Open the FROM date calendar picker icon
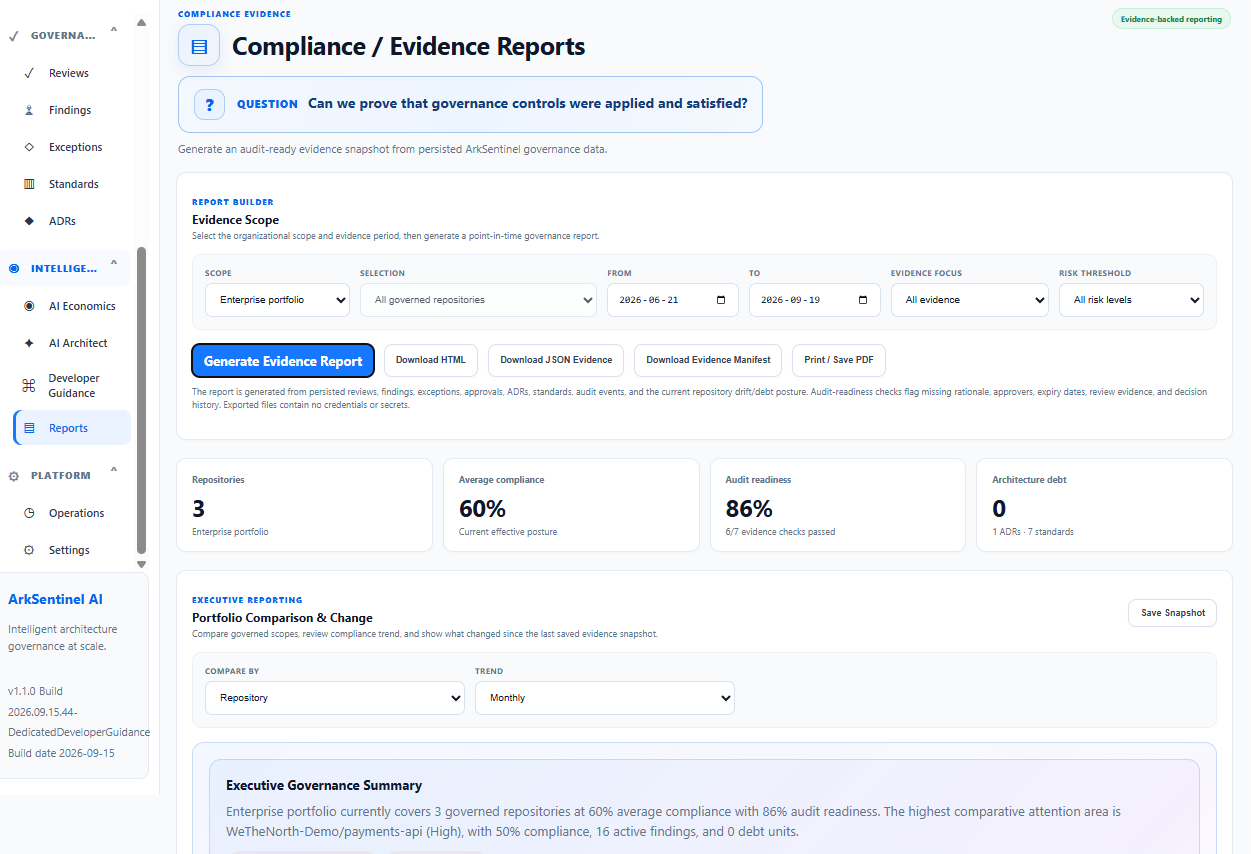 pos(722,300)
